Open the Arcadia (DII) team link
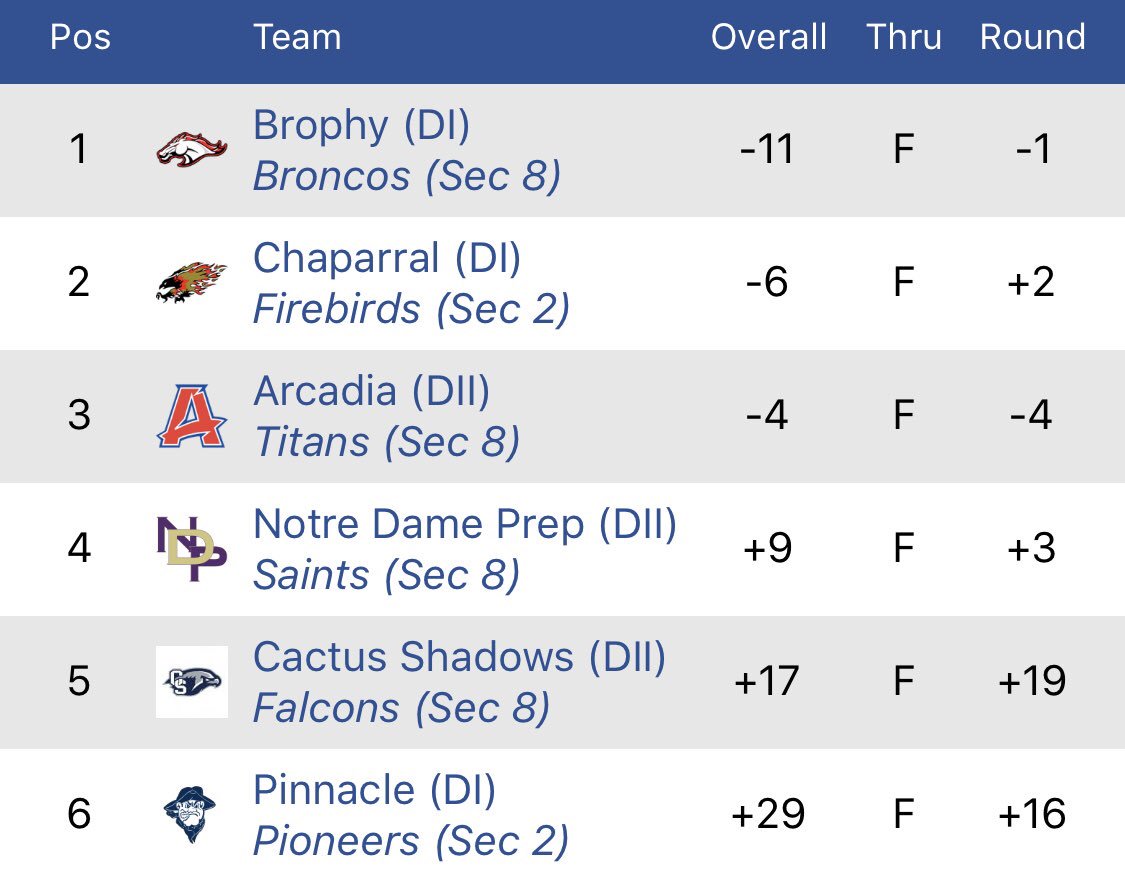1125x878 pixels. coord(372,392)
